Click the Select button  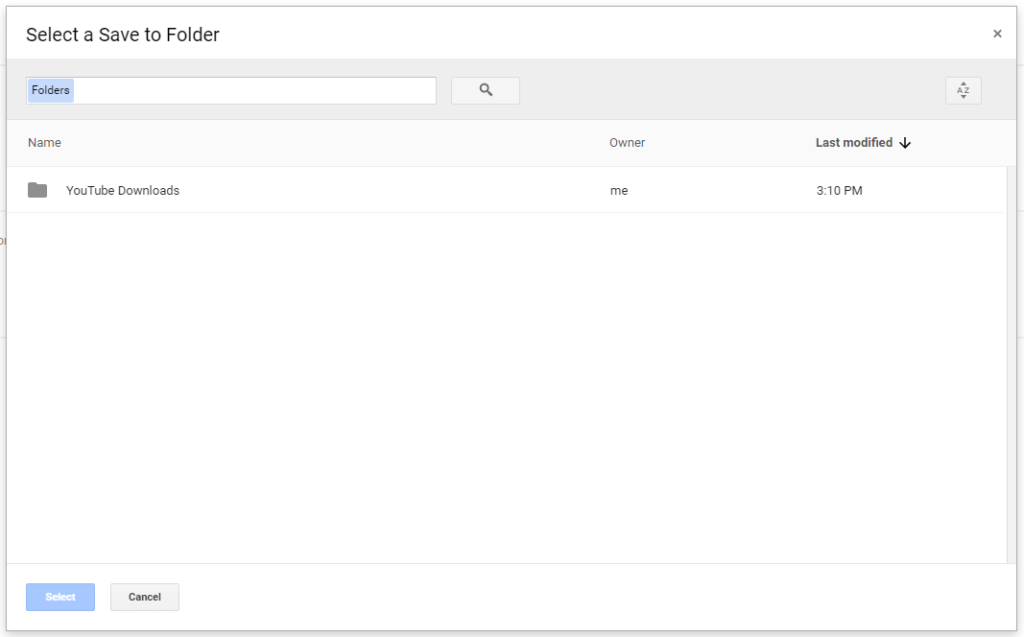tap(60, 597)
